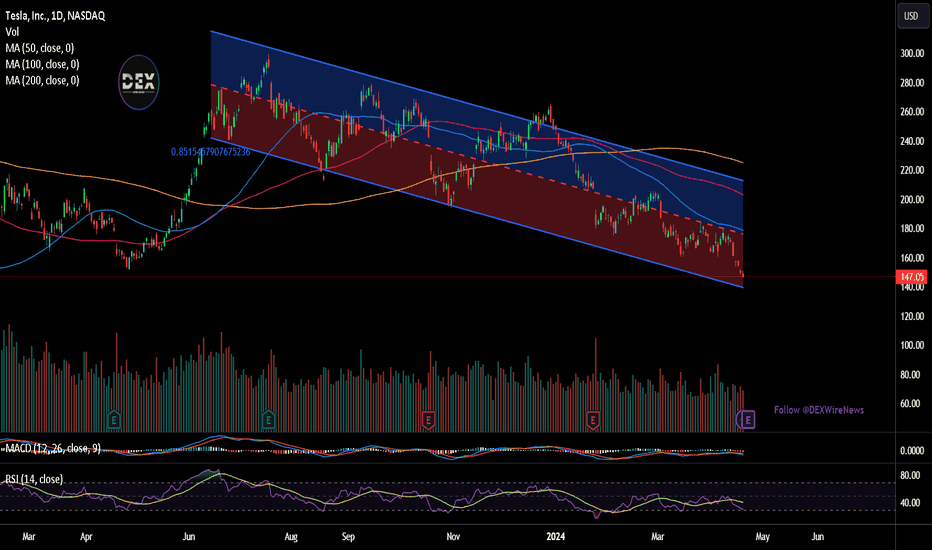The width and height of the screenshot is (932, 550).
Task: Click the 2024 label on time axis
Action: pyautogui.click(x=556, y=537)
